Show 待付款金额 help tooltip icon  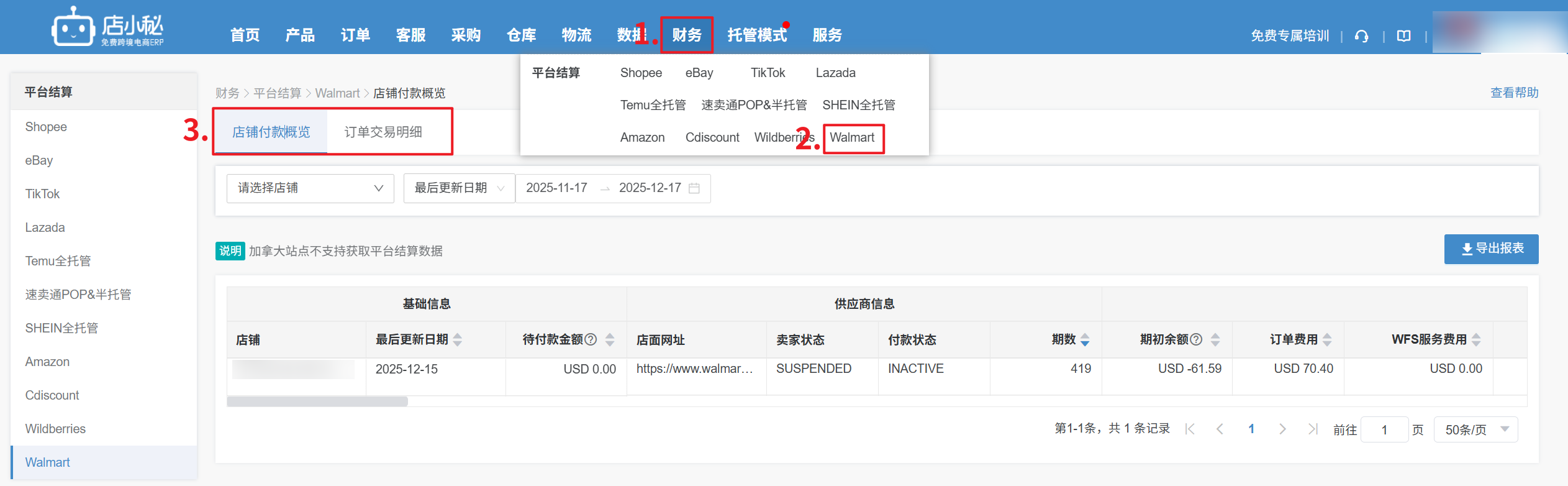(591, 339)
